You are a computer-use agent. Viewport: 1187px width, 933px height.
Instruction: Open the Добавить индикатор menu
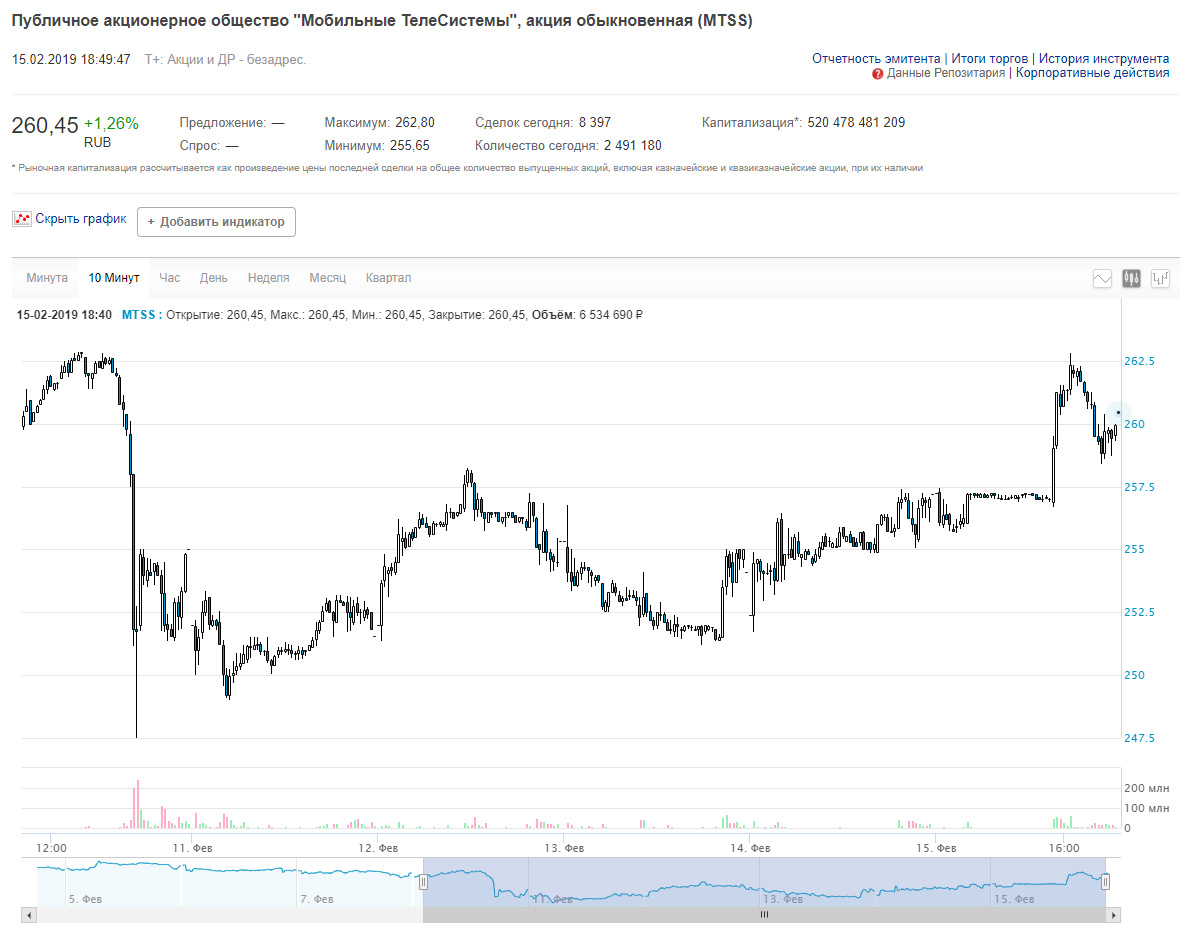[216, 222]
